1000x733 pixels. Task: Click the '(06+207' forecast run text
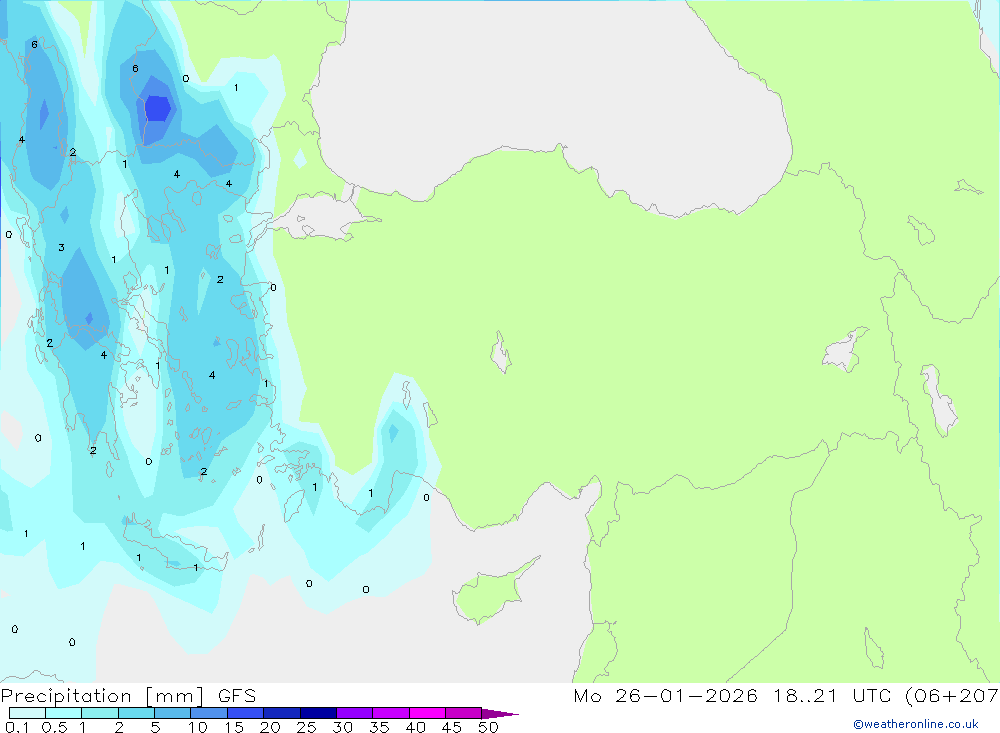[x=952, y=696]
